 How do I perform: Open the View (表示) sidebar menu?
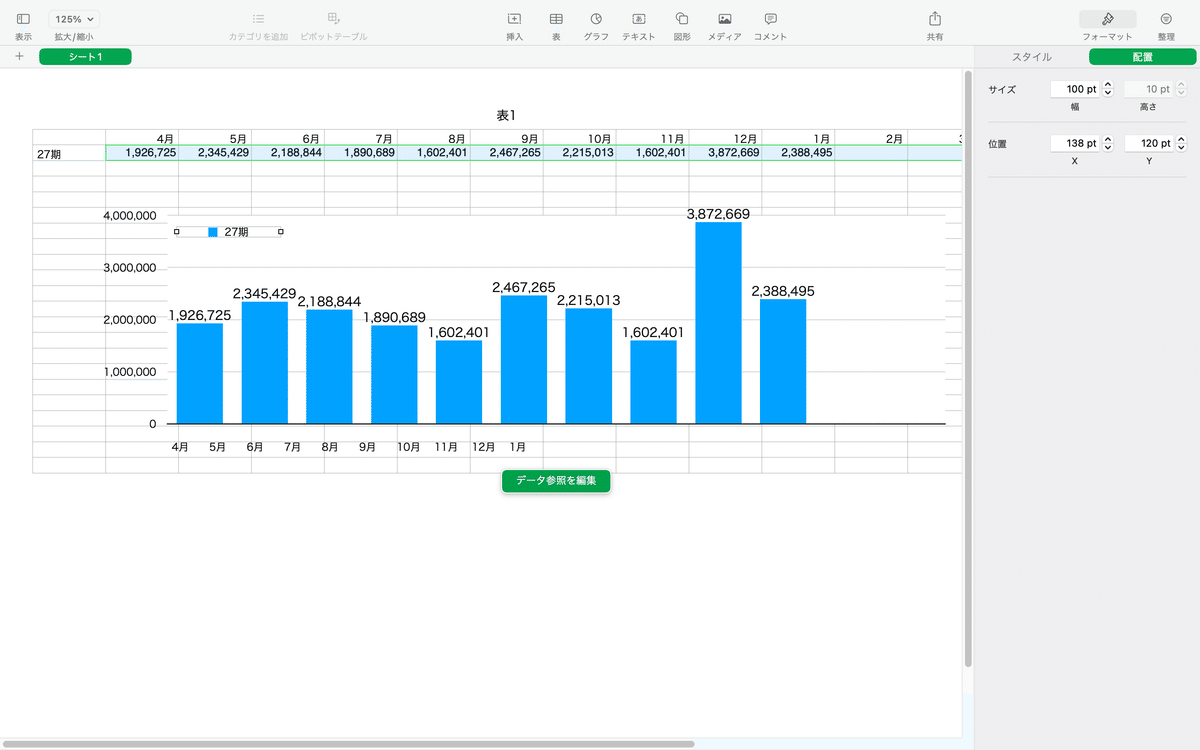point(23,19)
